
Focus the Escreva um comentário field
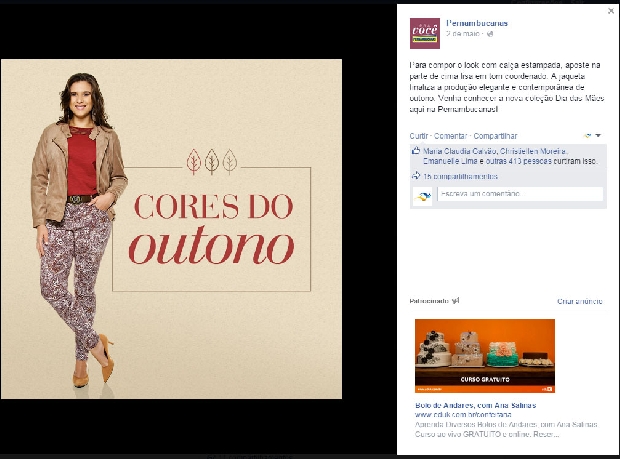[520, 194]
